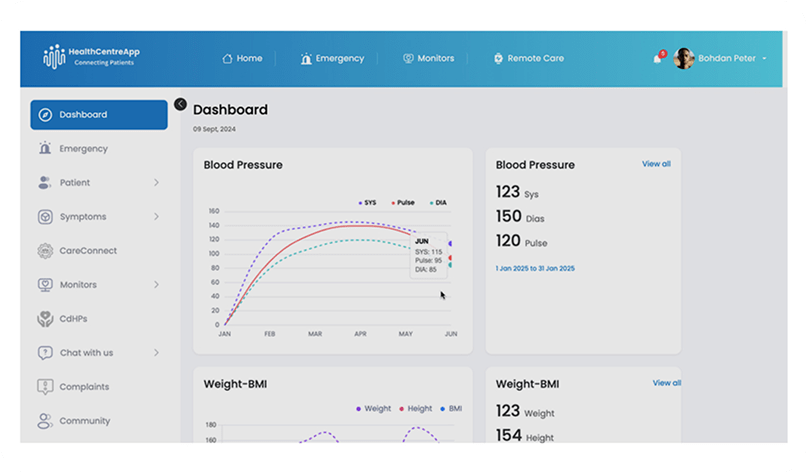Click the user profile avatar photo
807x473 pixels.
(684, 59)
